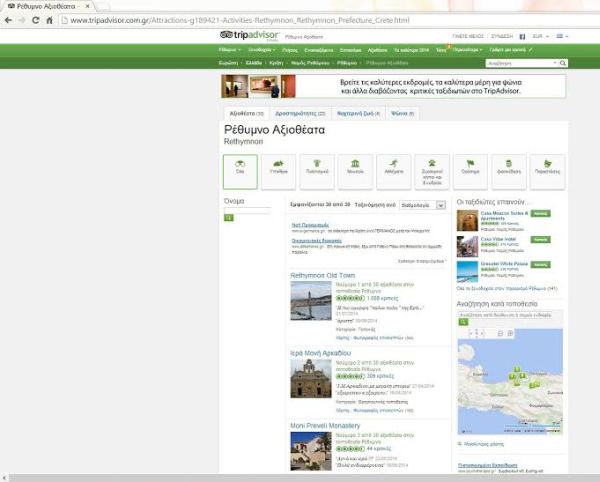The image size is (600, 482).
Task: Open the Casa Vitae Hotel link
Action: click(498, 239)
